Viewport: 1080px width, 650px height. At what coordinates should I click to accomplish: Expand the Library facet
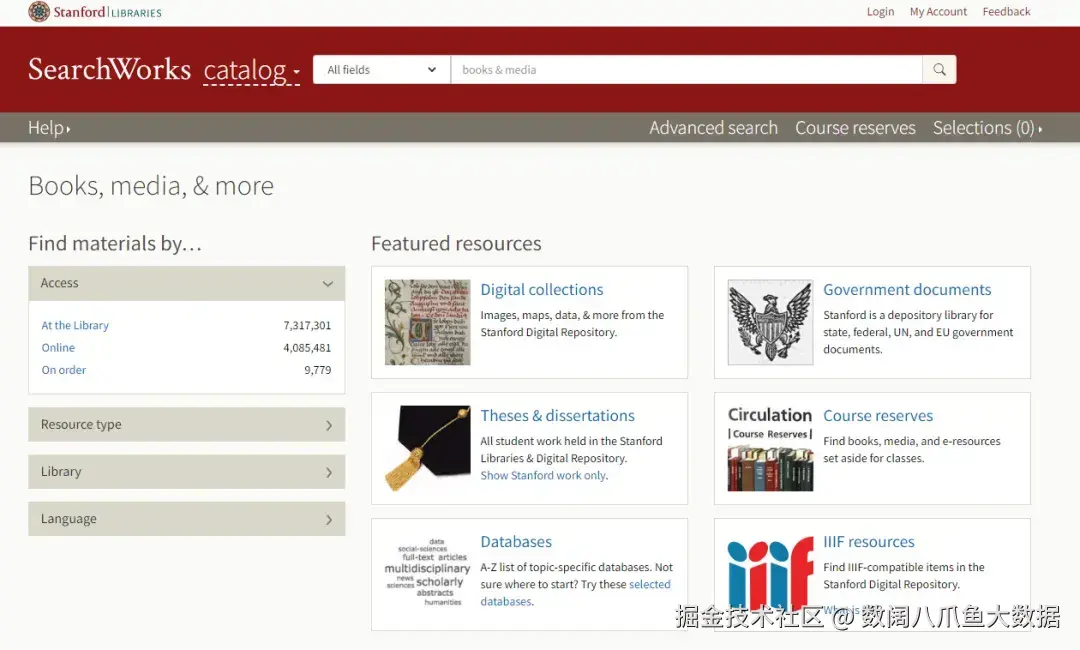[187, 472]
